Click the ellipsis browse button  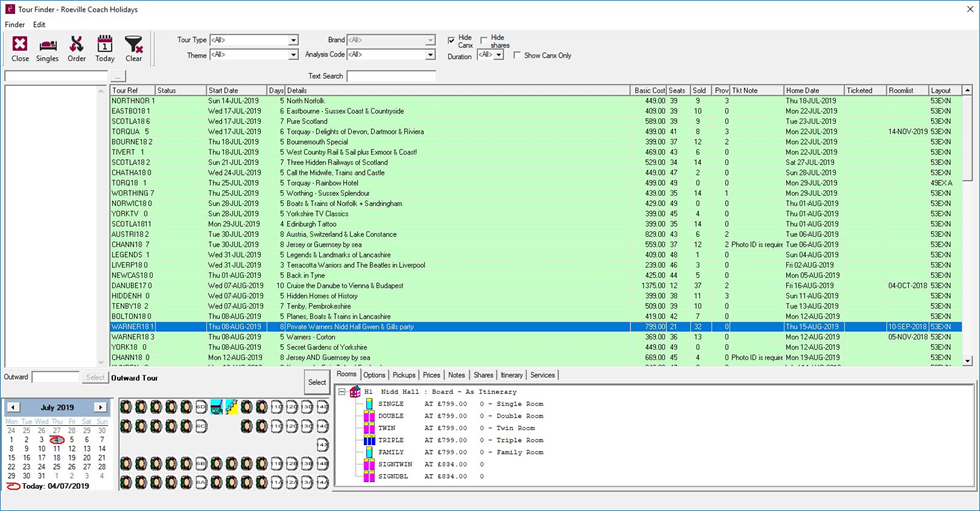118,76
